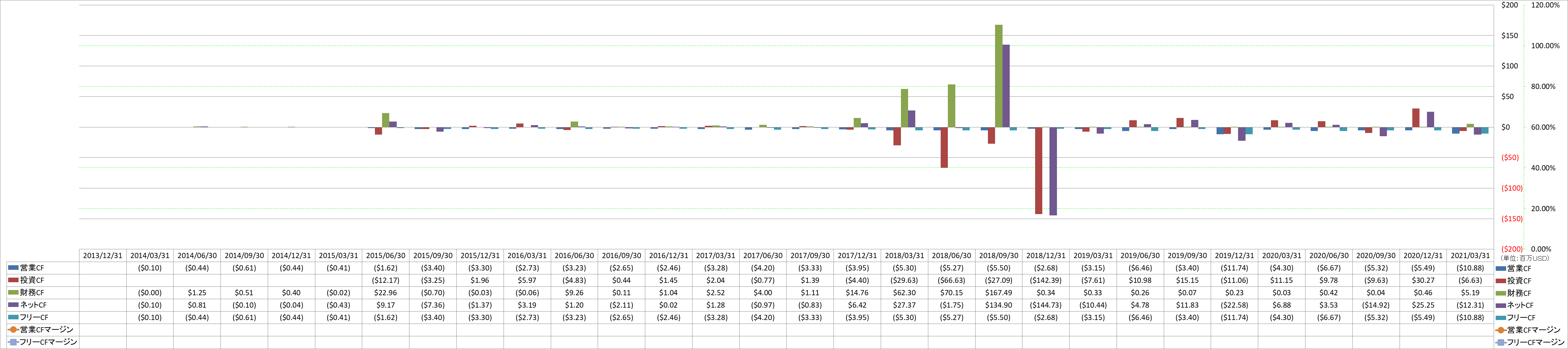Click the $150 axis label
Screen dimensions: 1568x349
(1510, 36)
